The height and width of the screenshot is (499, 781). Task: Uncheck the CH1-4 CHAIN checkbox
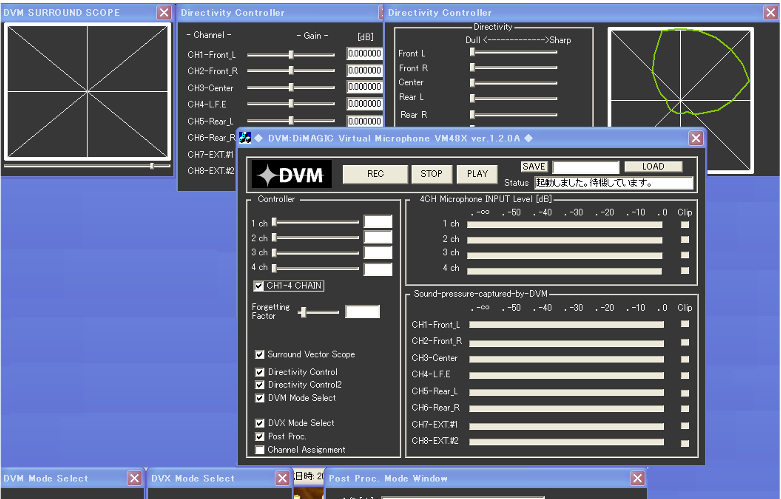[260, 286]
